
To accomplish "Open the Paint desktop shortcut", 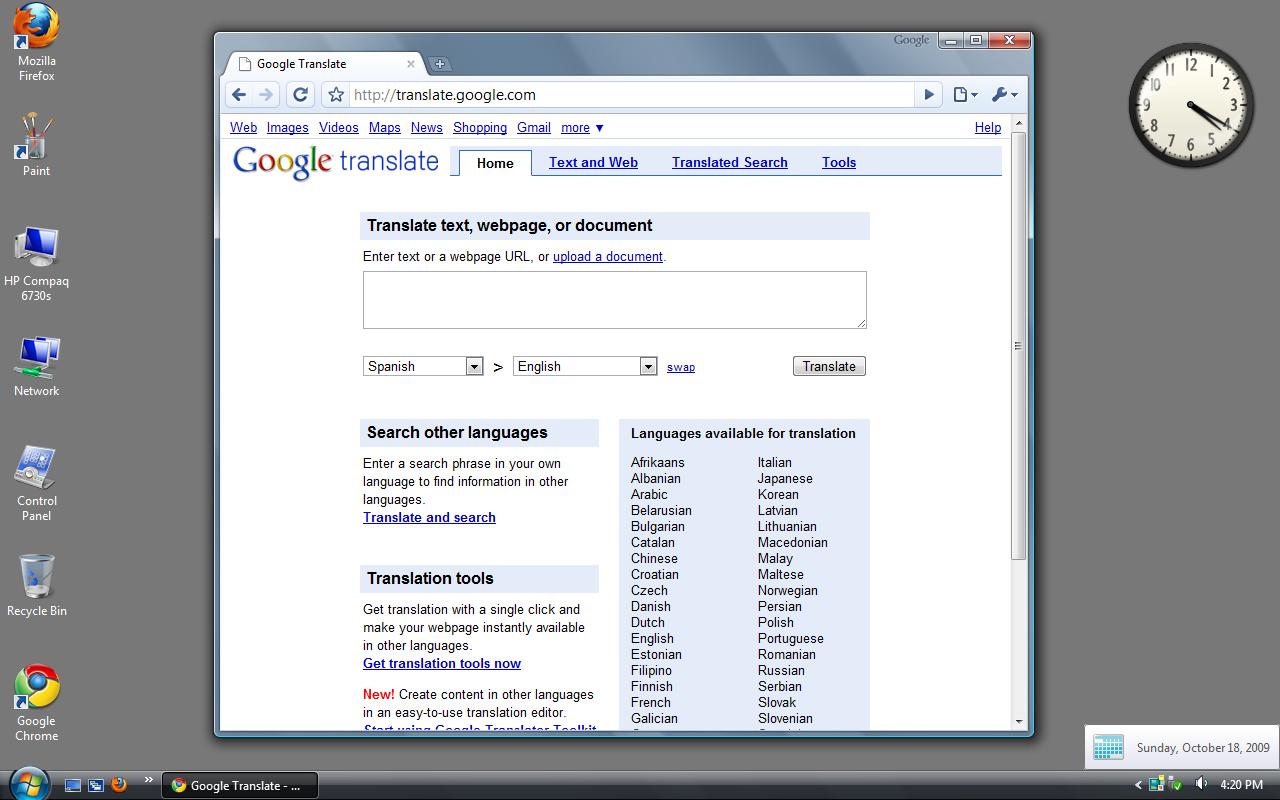I will (36, 143).
